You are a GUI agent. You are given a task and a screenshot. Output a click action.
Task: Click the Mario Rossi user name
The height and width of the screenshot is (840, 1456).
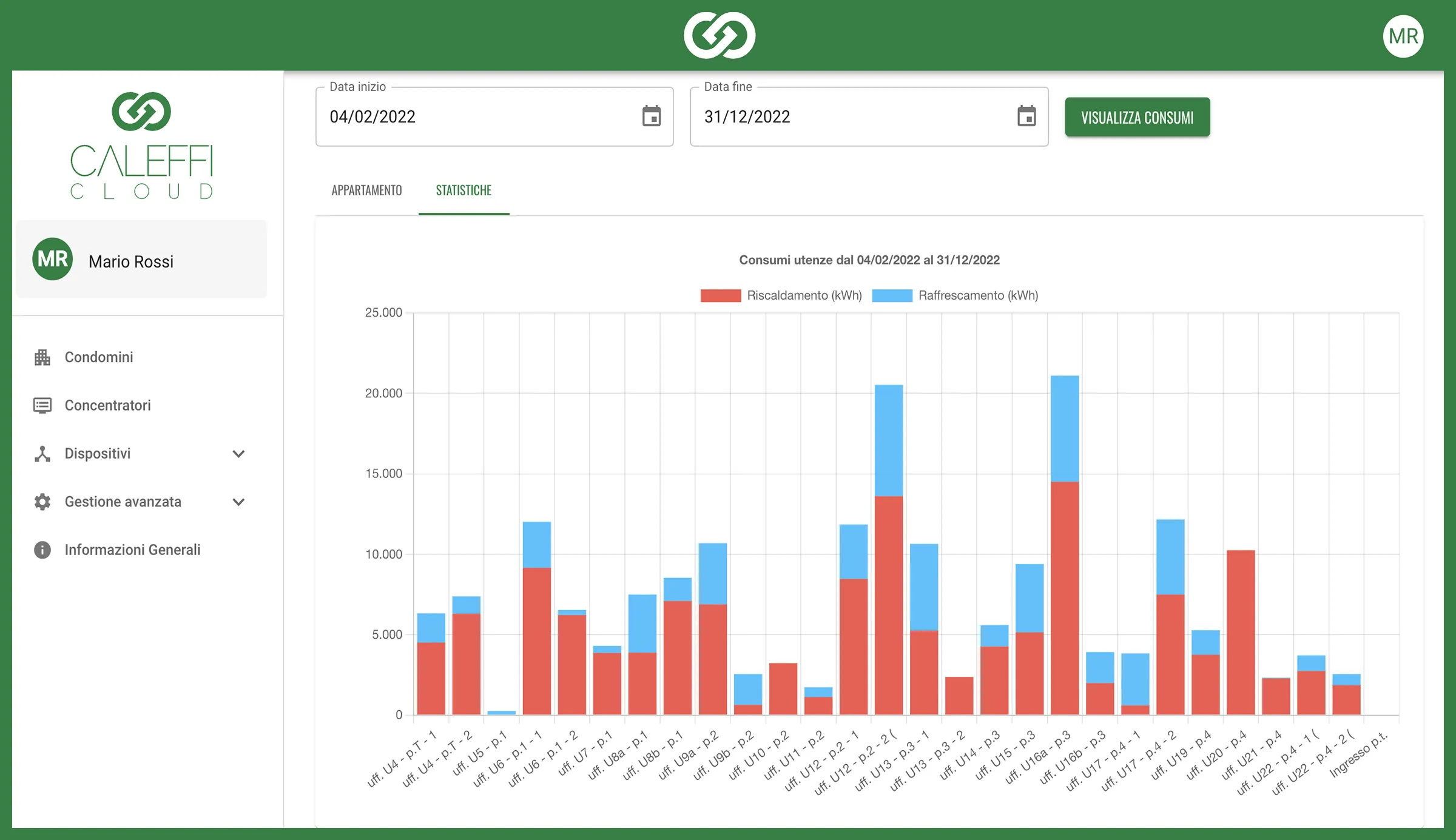[x=131, y=261]
